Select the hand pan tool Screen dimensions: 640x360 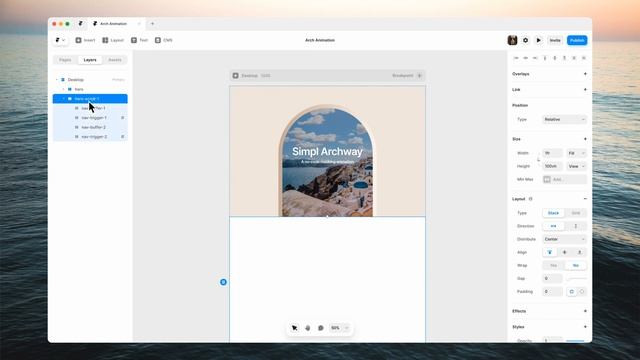click(x=308, y=328)
